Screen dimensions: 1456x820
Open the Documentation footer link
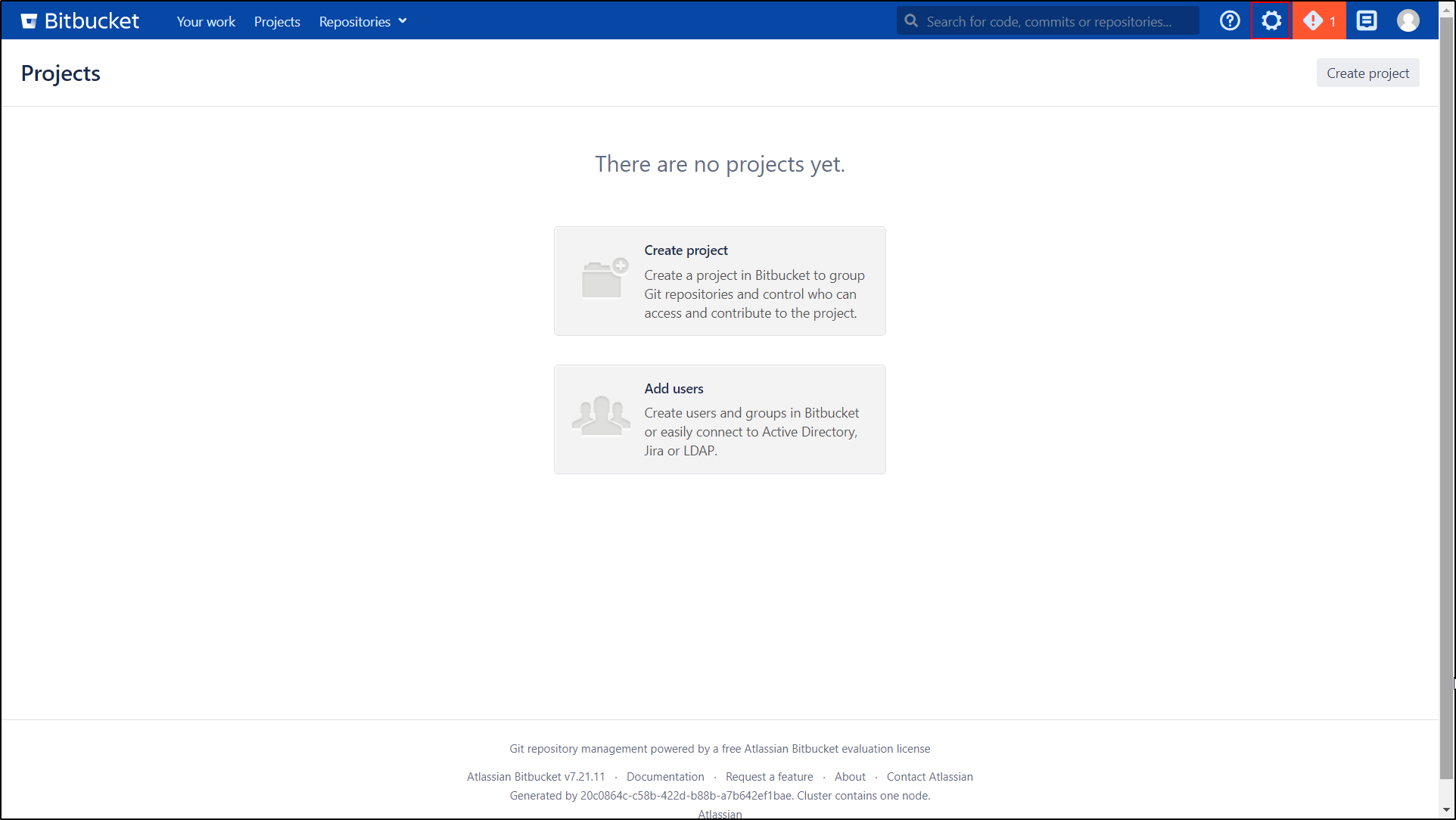click(x=665, y=776)
